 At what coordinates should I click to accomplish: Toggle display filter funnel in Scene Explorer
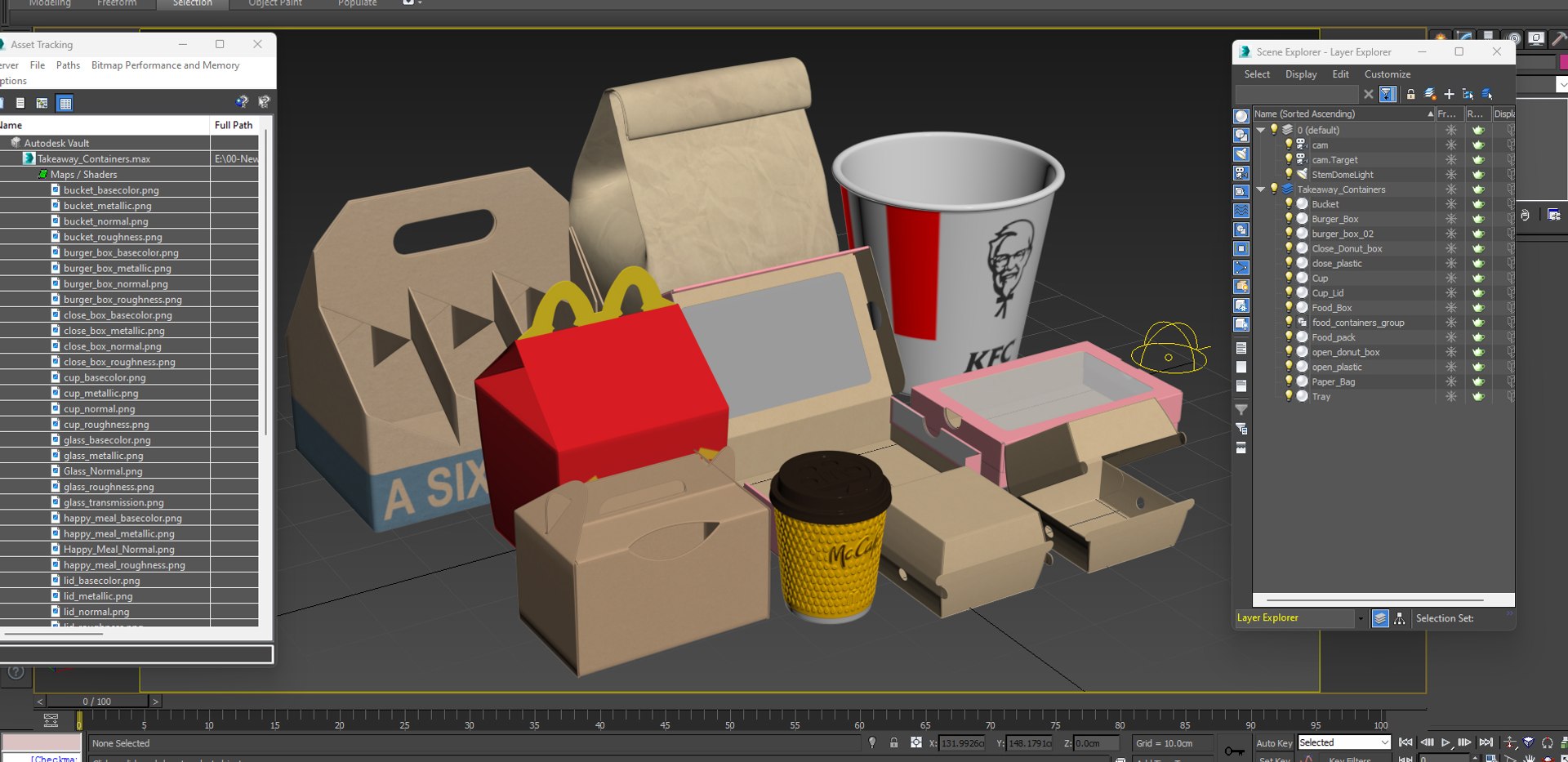[1388, 94]
